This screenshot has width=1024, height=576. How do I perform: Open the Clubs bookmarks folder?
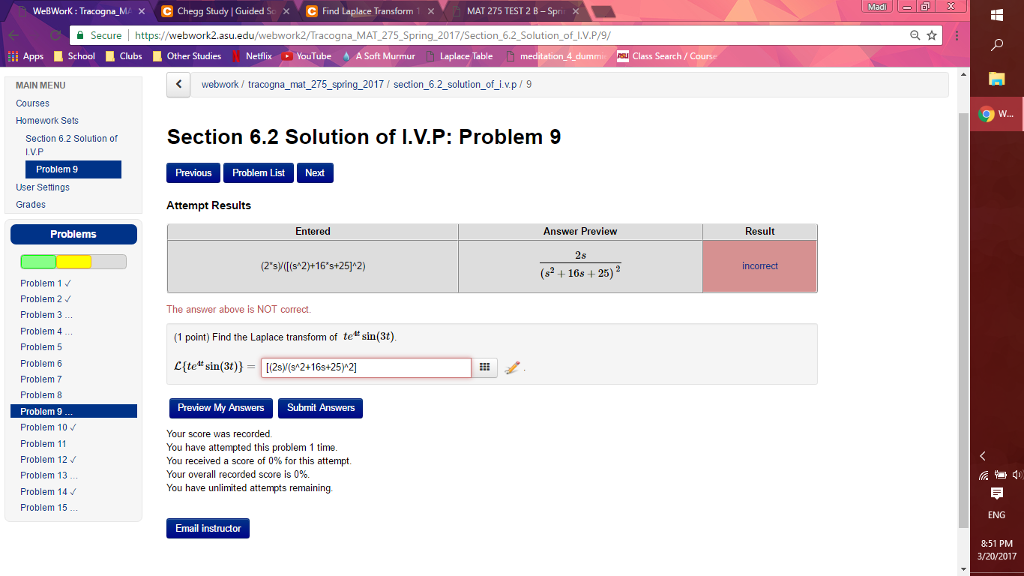point(123,56)
